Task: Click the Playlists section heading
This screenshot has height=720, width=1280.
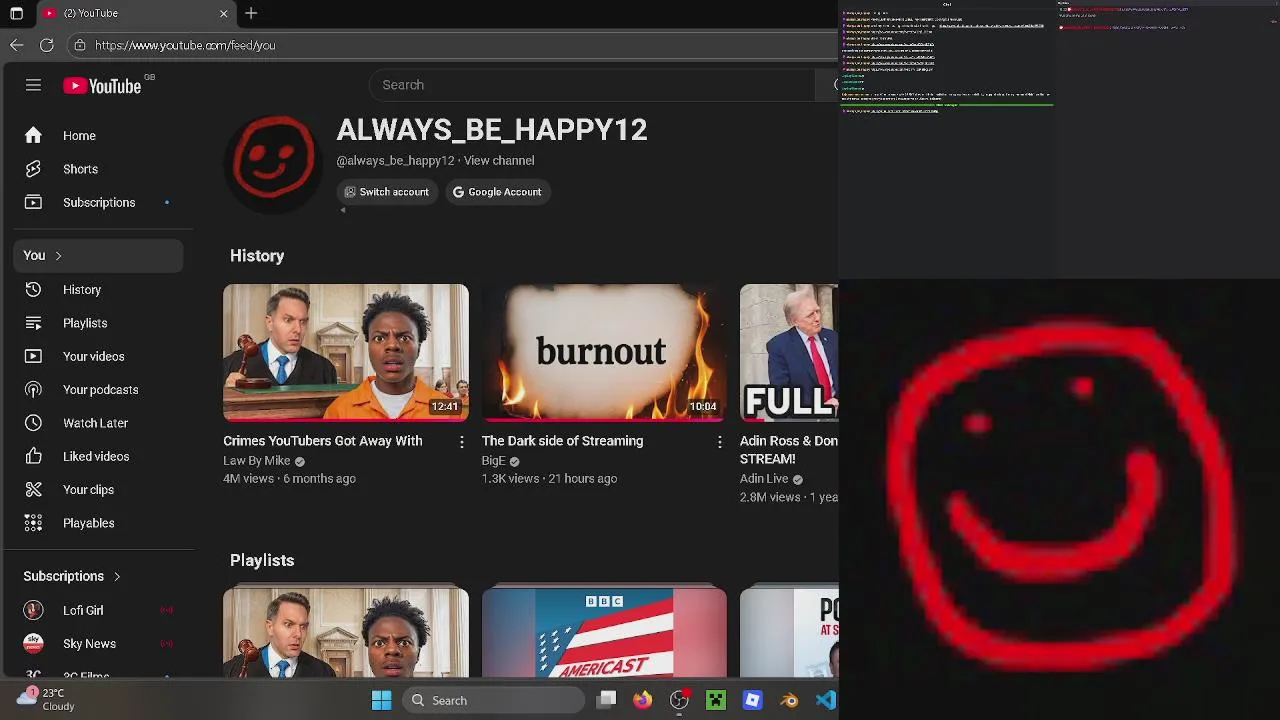Action: [x=262, y=561]
